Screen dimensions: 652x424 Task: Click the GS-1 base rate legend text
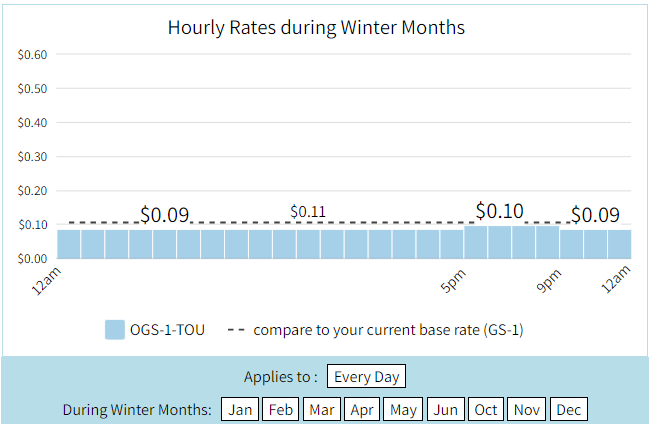point(388,330)
